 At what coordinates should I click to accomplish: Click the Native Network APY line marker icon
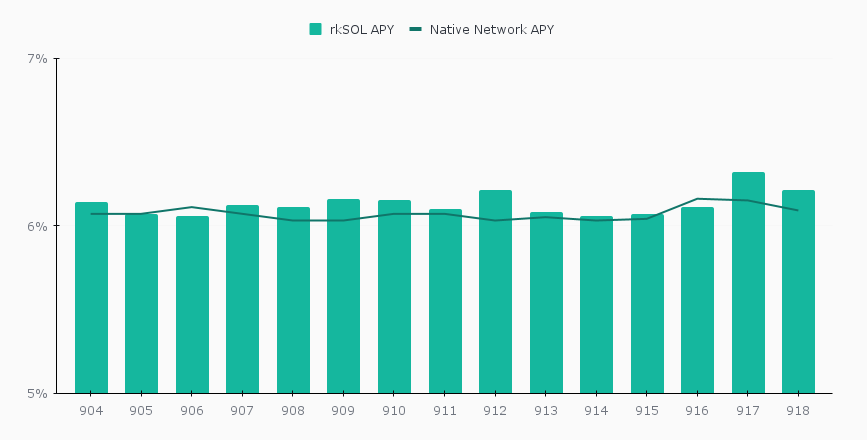point(416,30)
